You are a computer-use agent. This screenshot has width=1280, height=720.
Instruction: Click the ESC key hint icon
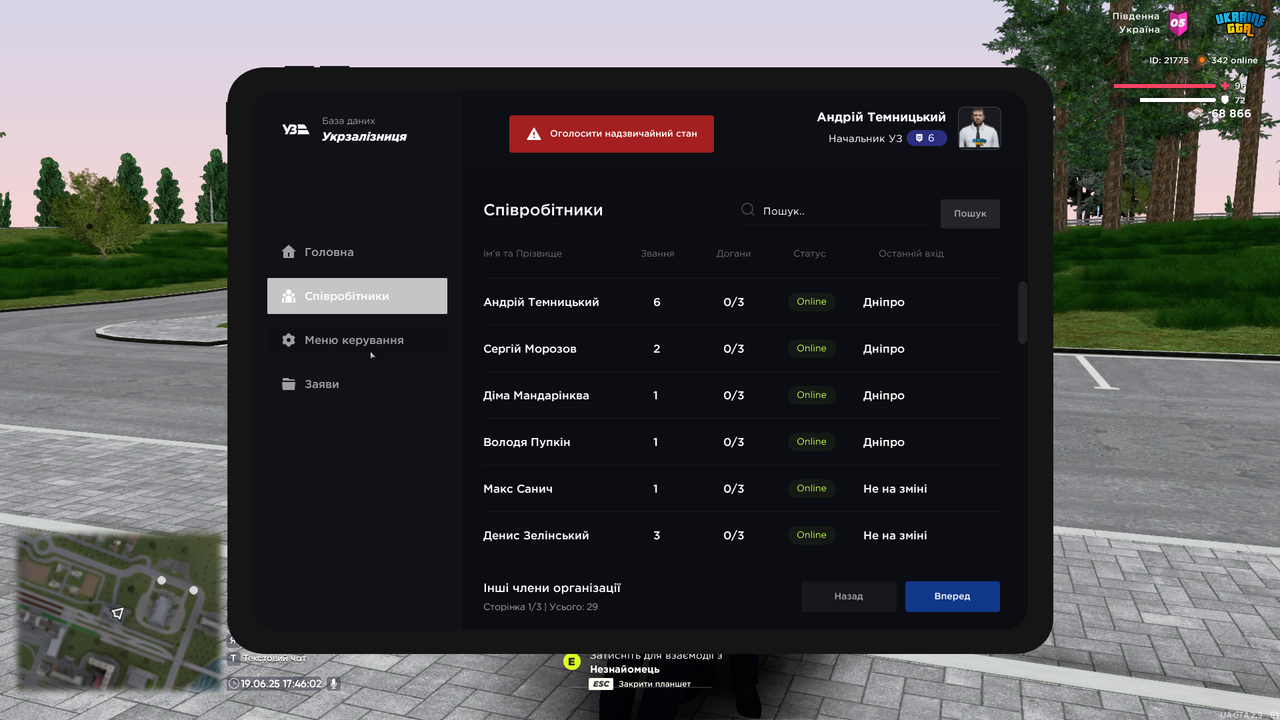600,684
